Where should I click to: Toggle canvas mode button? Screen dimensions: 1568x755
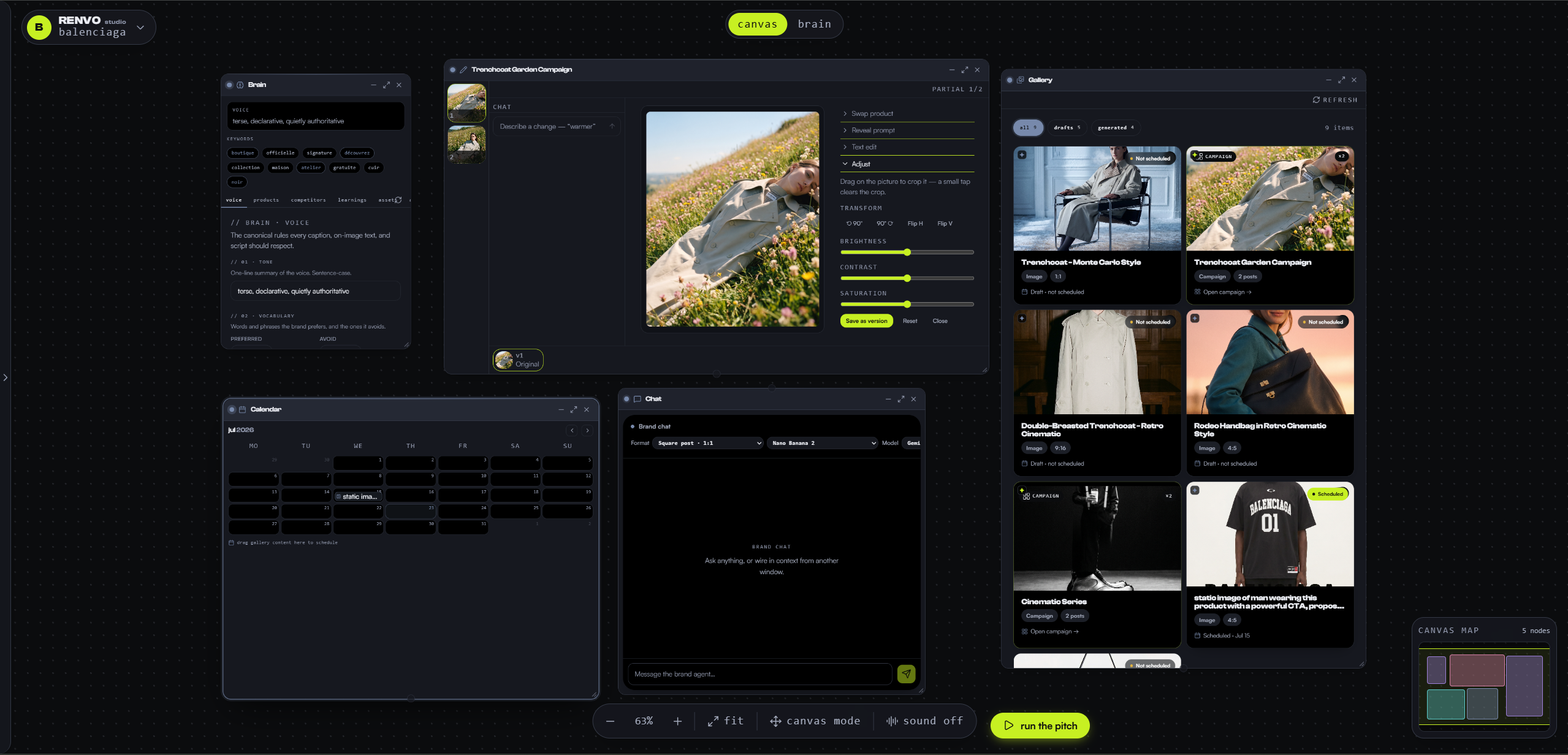click(x=815, y=721)
